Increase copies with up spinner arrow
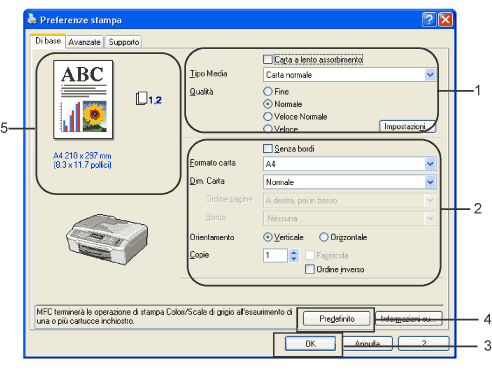Screen dimensions: 492x384 click(293, 252)
